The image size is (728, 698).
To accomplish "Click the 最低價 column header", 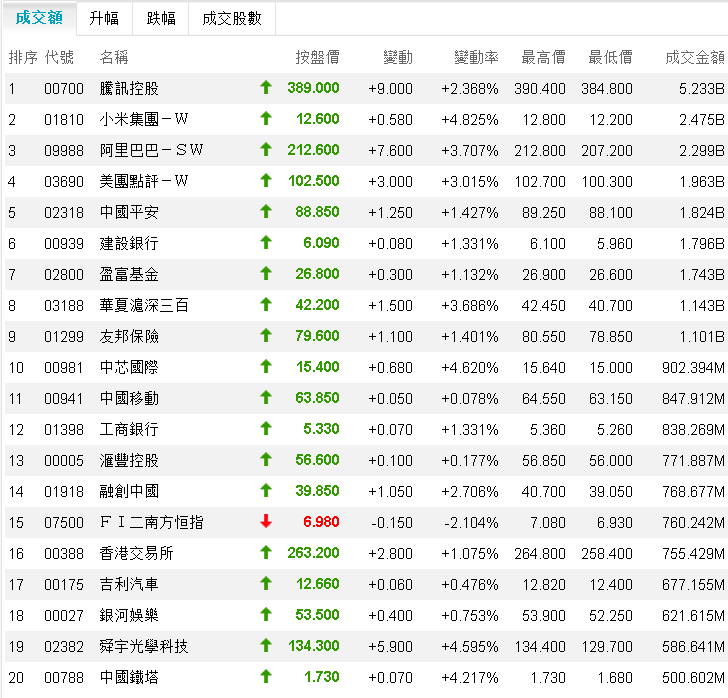I will click(611, 57).
